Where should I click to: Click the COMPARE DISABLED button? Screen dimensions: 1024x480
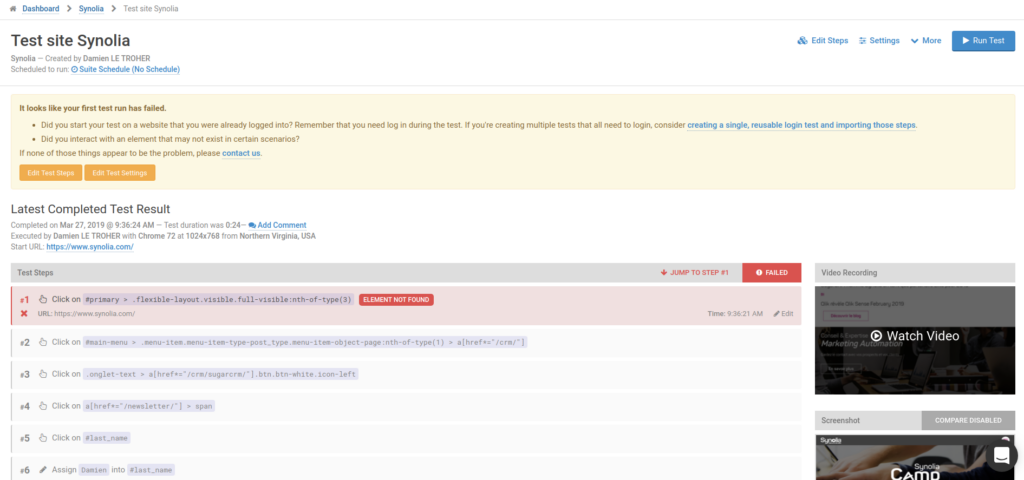[968, 421]
